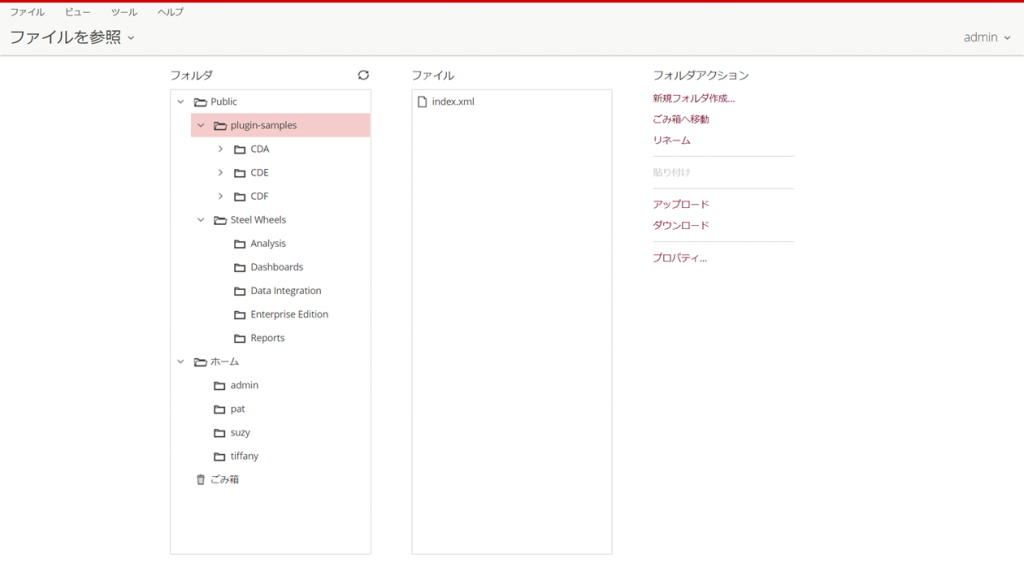The image size is (1024, 567).
Task: Click the index.xml file icon
Action: 422,102
